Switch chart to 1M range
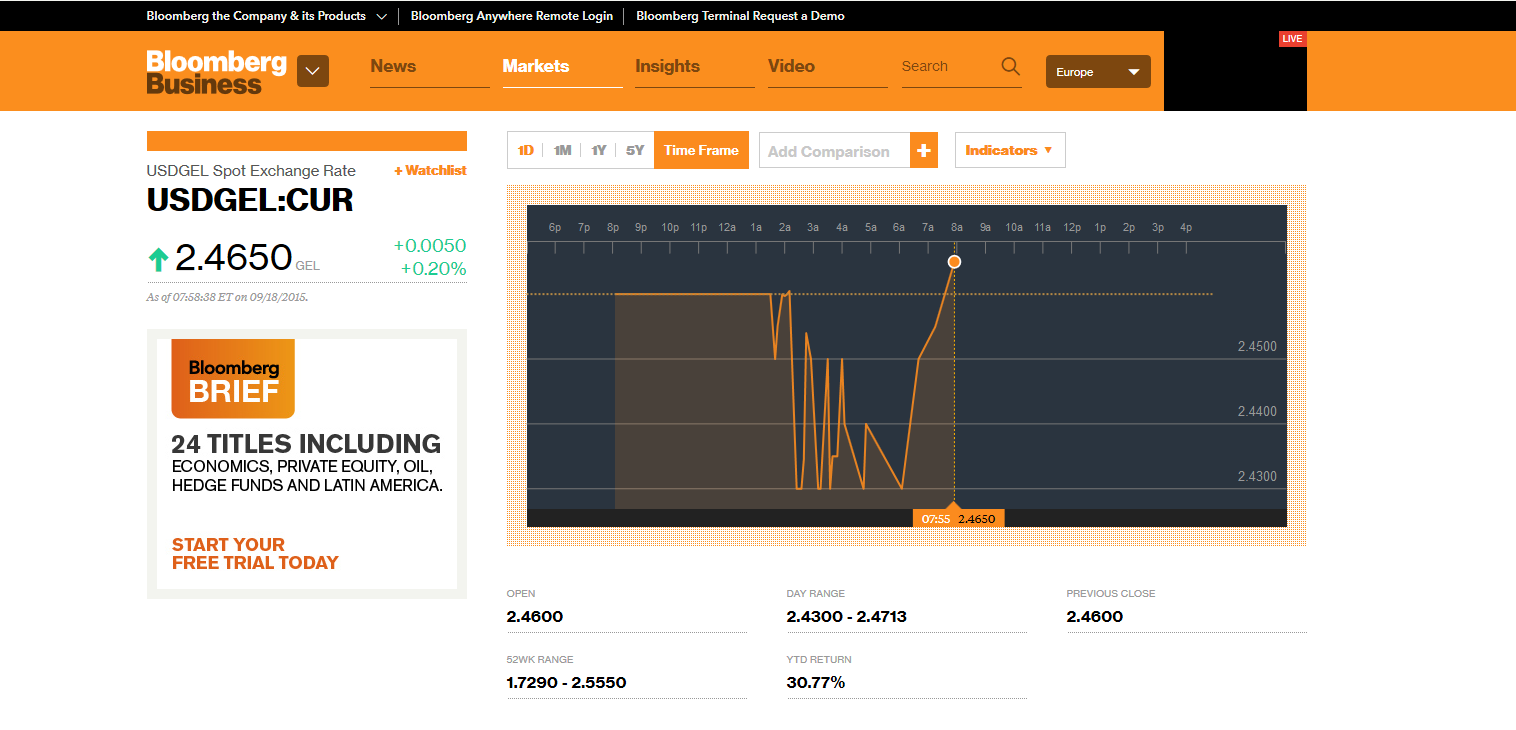1516x730 pixels. [562, 151]
